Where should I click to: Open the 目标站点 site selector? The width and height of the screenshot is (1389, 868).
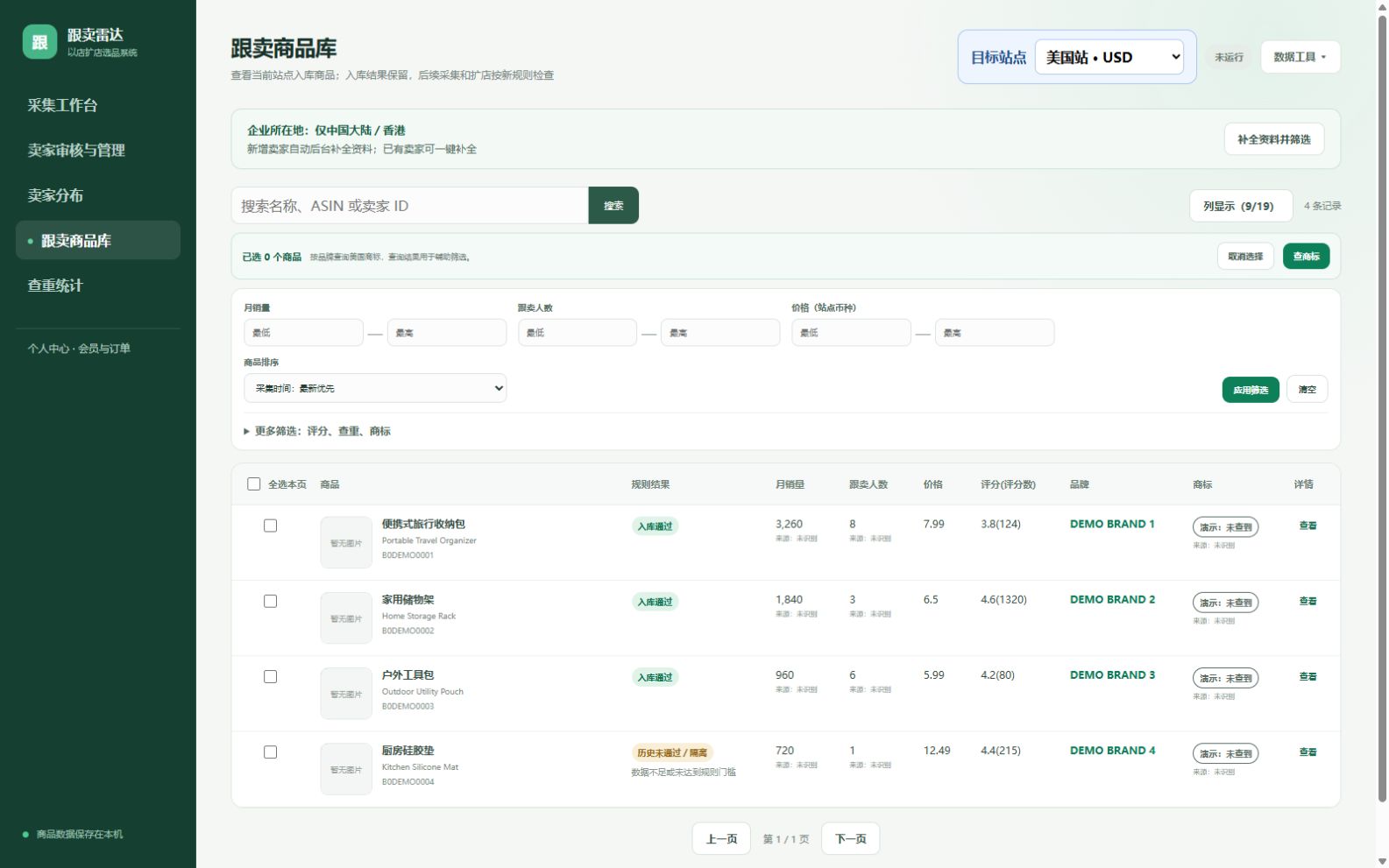pos(1109,57)
